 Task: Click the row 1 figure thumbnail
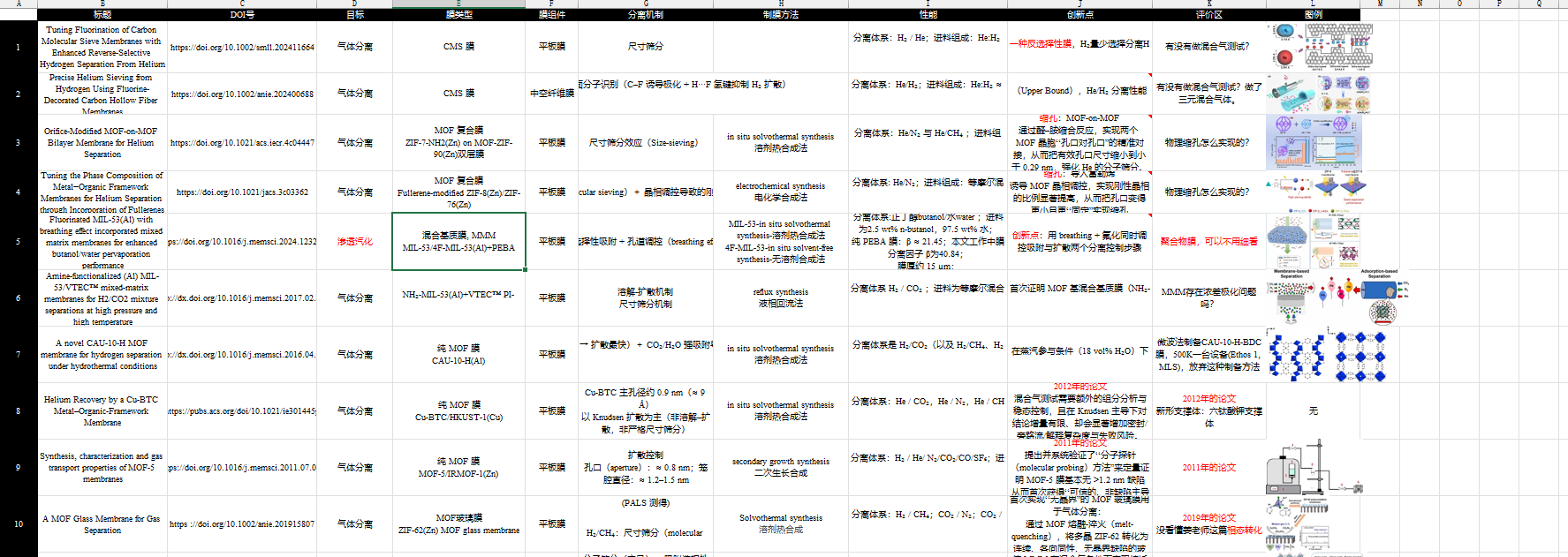tap(1322, 47)
